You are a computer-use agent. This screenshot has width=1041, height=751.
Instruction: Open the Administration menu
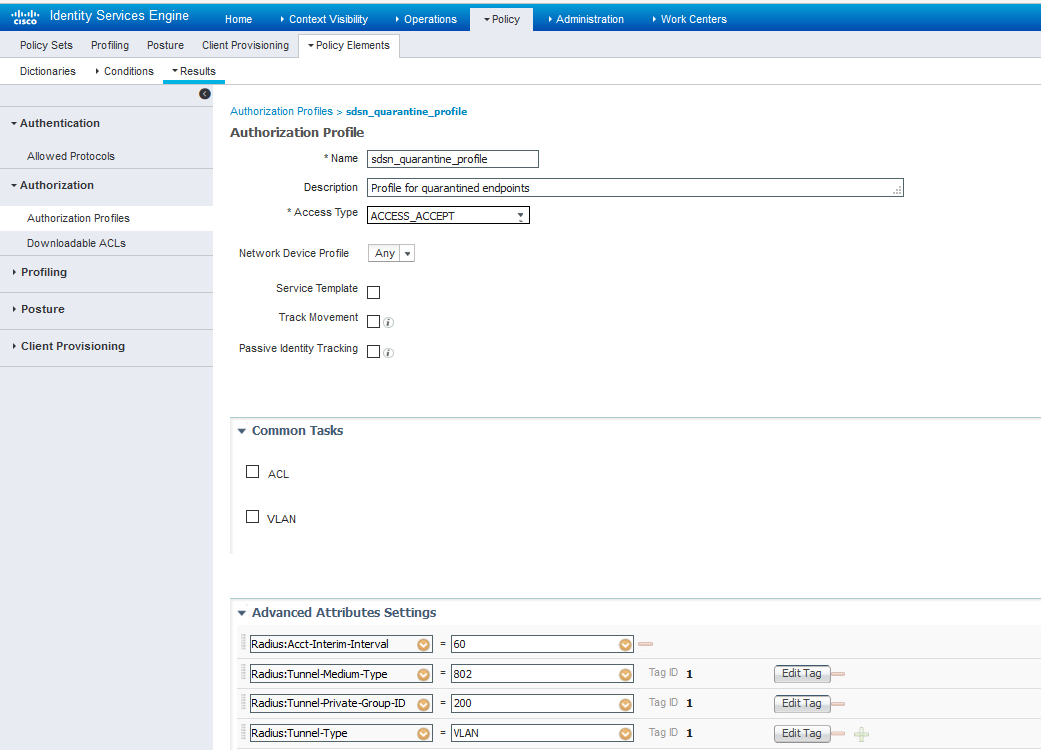pos(589,19)
